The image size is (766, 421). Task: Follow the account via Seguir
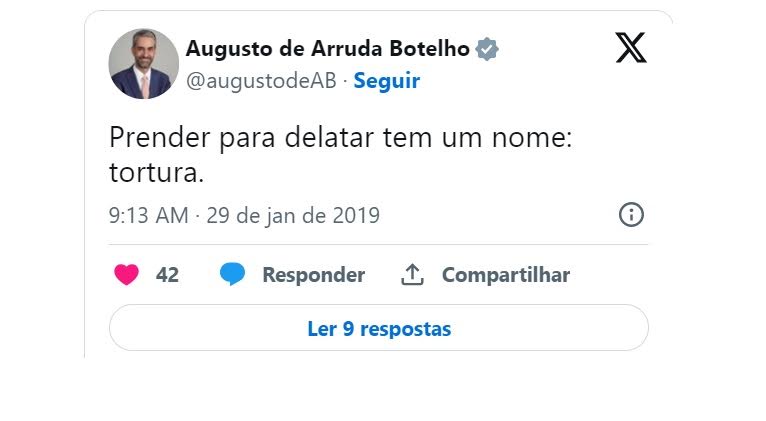click(x=387, y=82)
